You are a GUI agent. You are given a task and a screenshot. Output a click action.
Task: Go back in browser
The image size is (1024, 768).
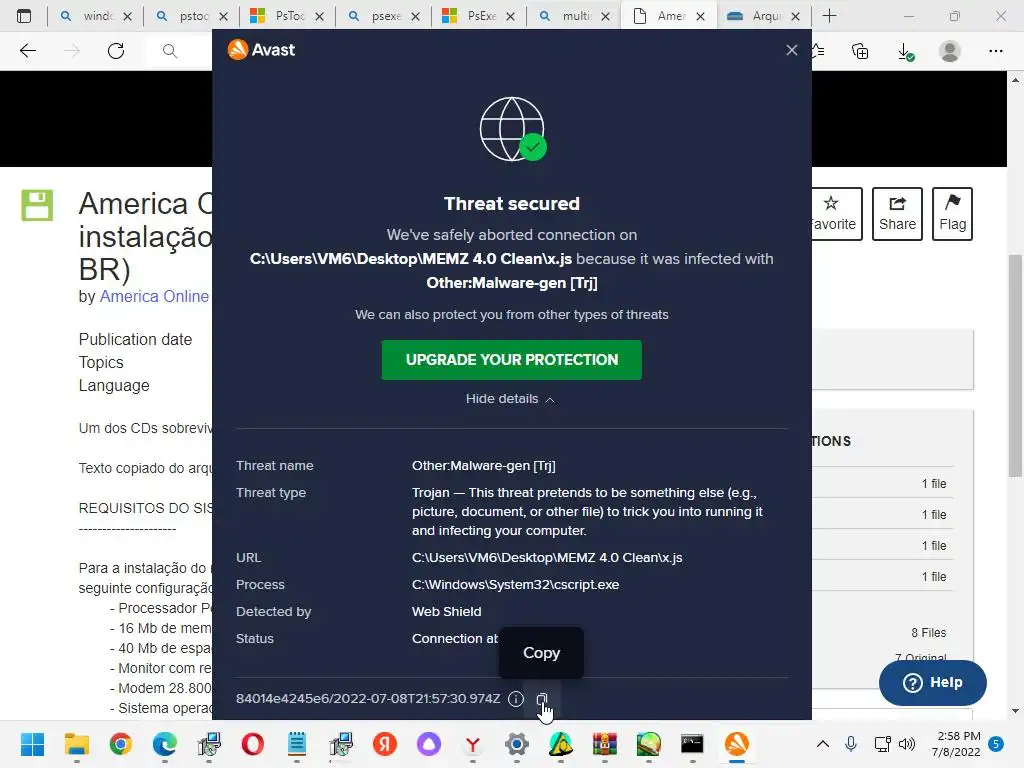pos(28,51)
